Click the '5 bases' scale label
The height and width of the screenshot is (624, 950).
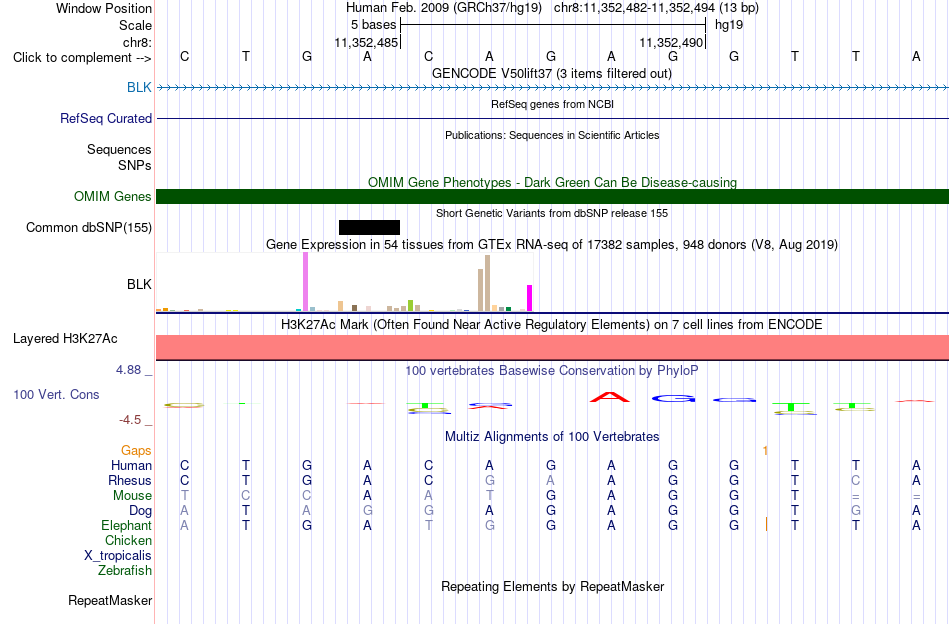(373, 25)
